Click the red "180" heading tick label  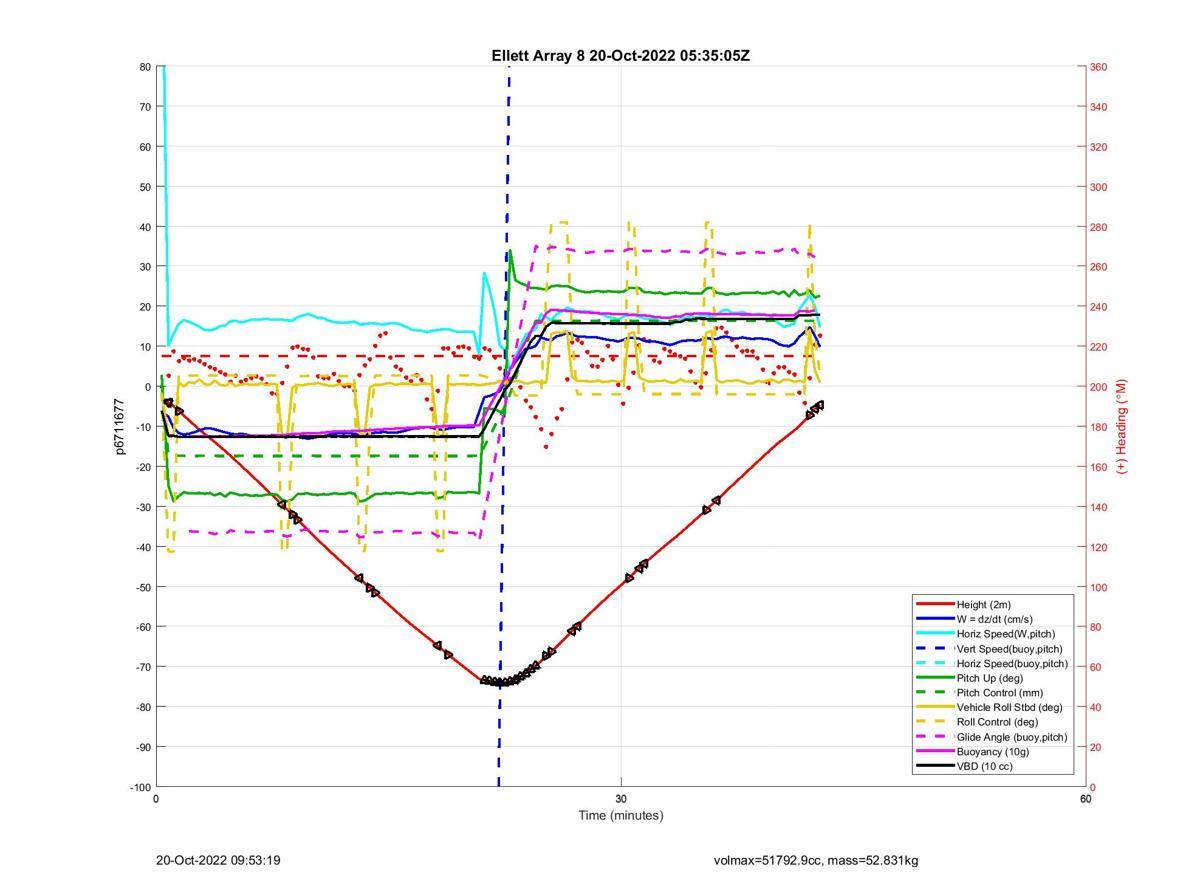pyautogui.click(x=1098, y=427)
